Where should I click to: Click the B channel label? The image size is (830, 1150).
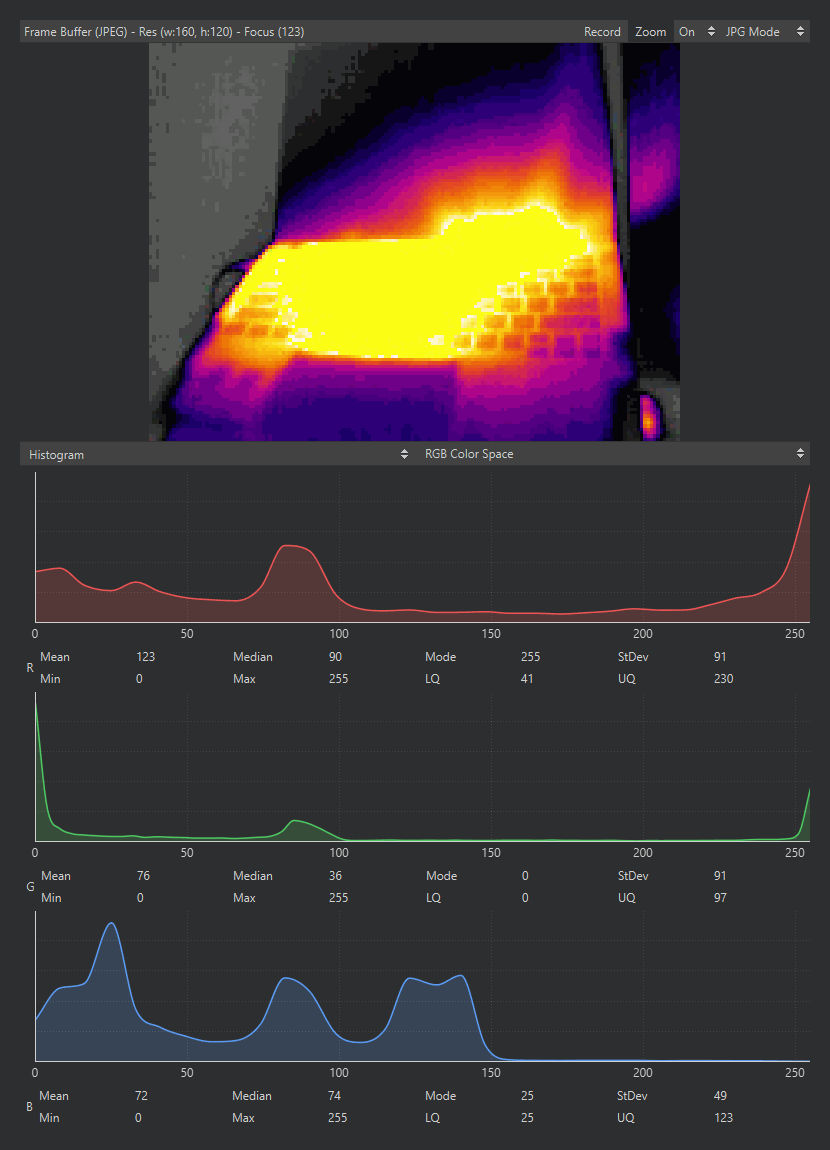[29, 1107]
